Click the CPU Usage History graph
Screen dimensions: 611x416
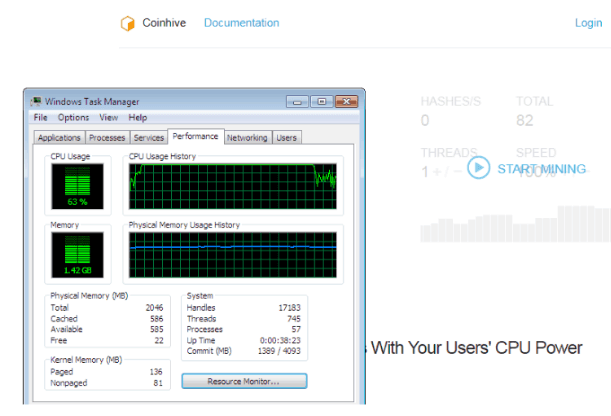coord(233,186)
